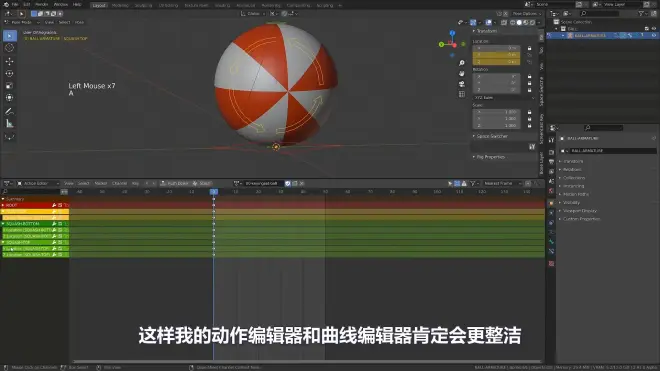The image size is (660, 371).
Task: Click the Blender logo menu icon
Action: tap(6, 5)
